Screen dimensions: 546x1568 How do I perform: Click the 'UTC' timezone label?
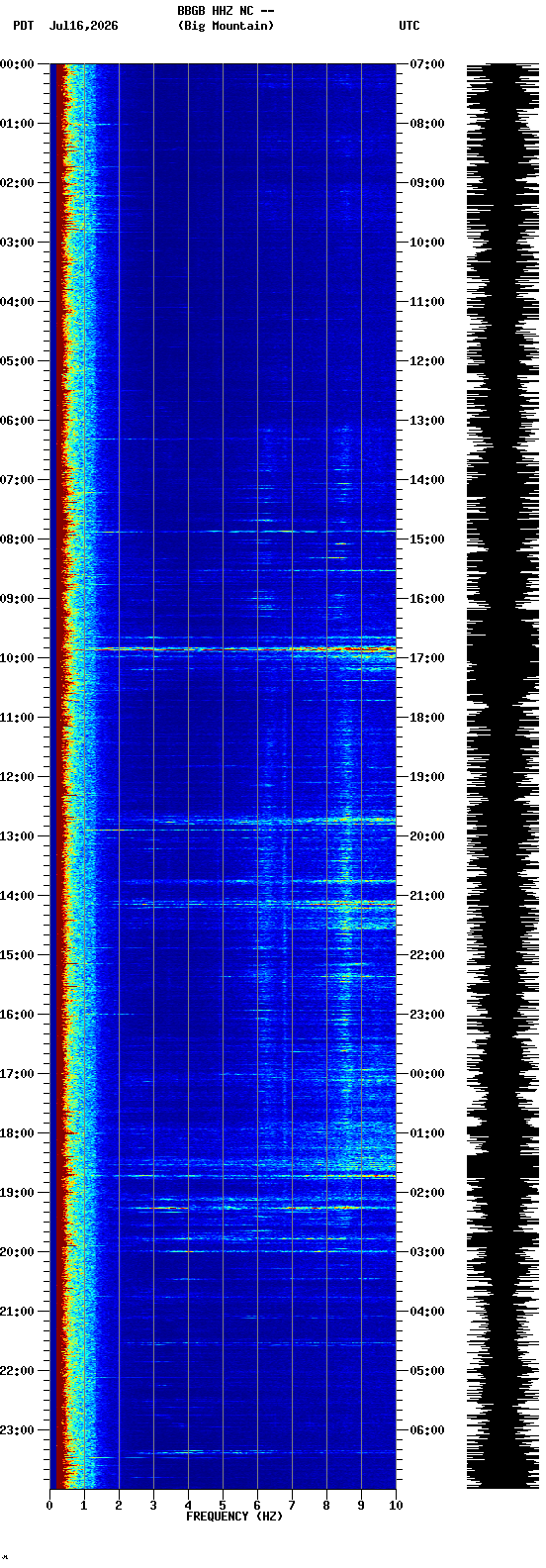[x=409, y=26]
